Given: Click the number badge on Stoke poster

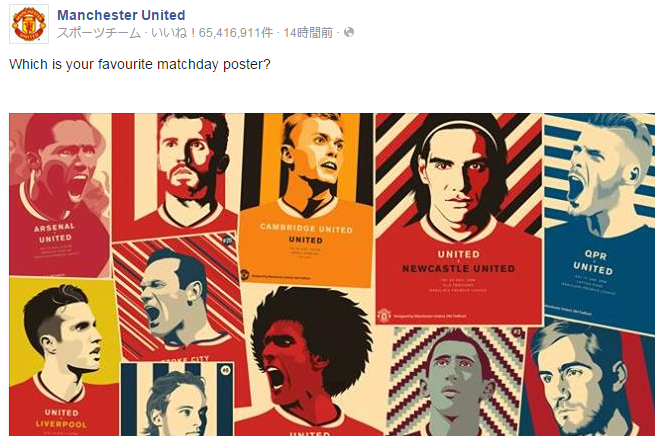Looking at the screenshot, I should pyautogui.click(x=227, y=240).
